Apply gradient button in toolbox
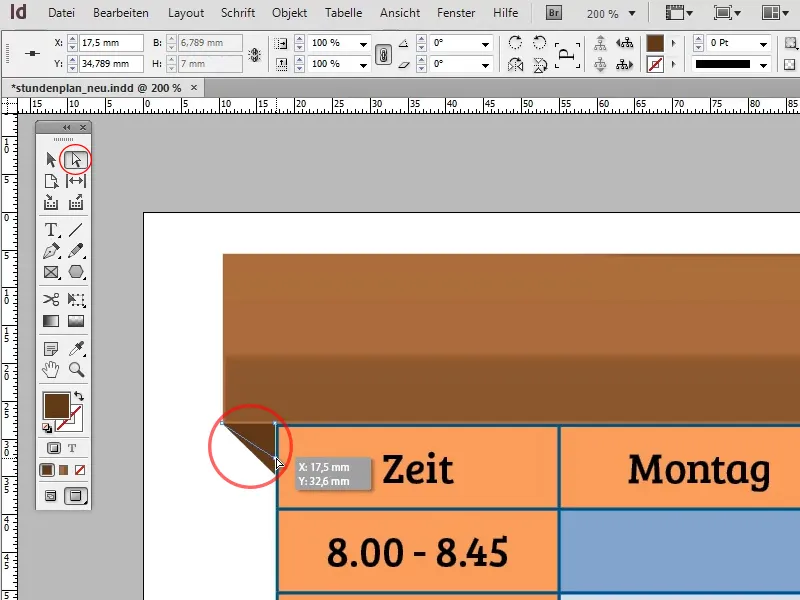Screen dimensions: 800x600 [63, 470]
